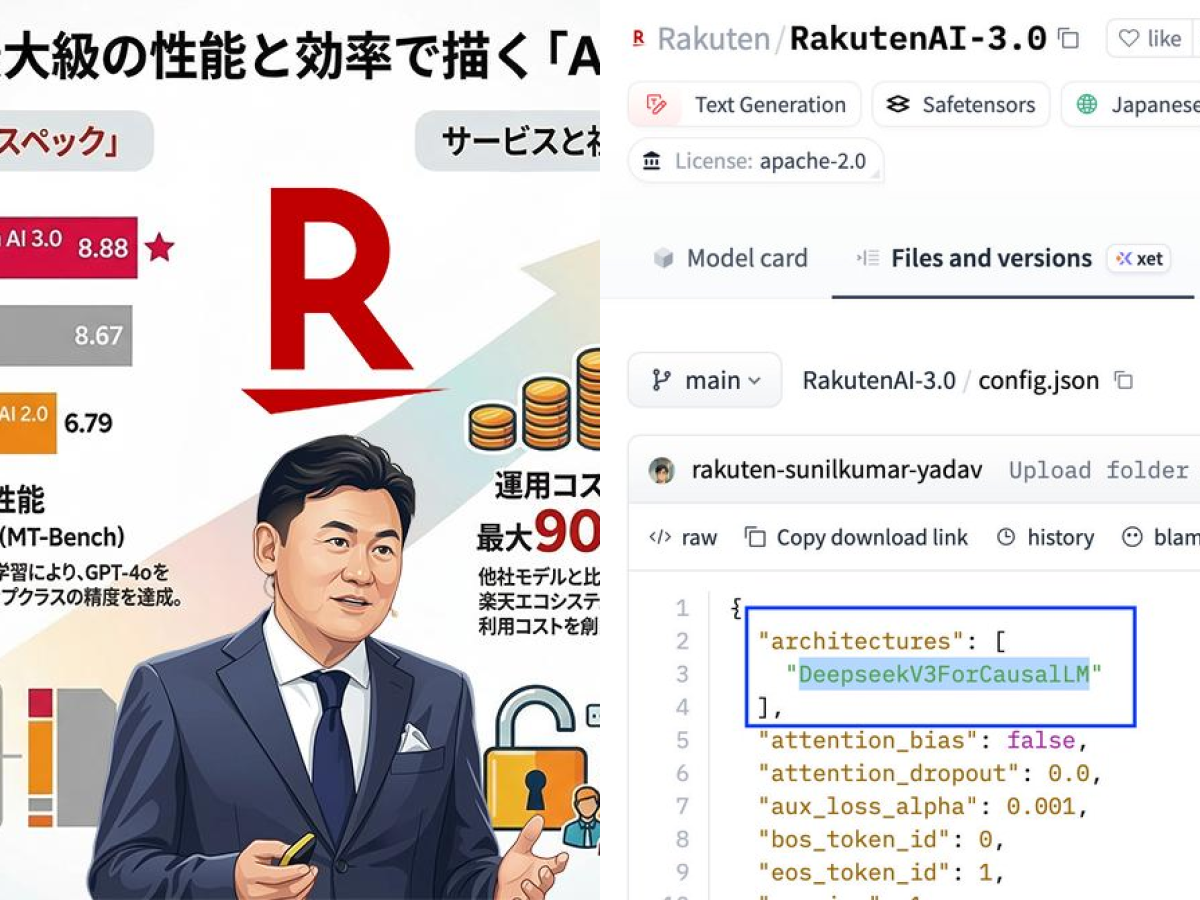Screen dimensions: 1200x900
Task: Click the rakuten-sunilkumar-yadav avatar
Action: tap(661, 469)
